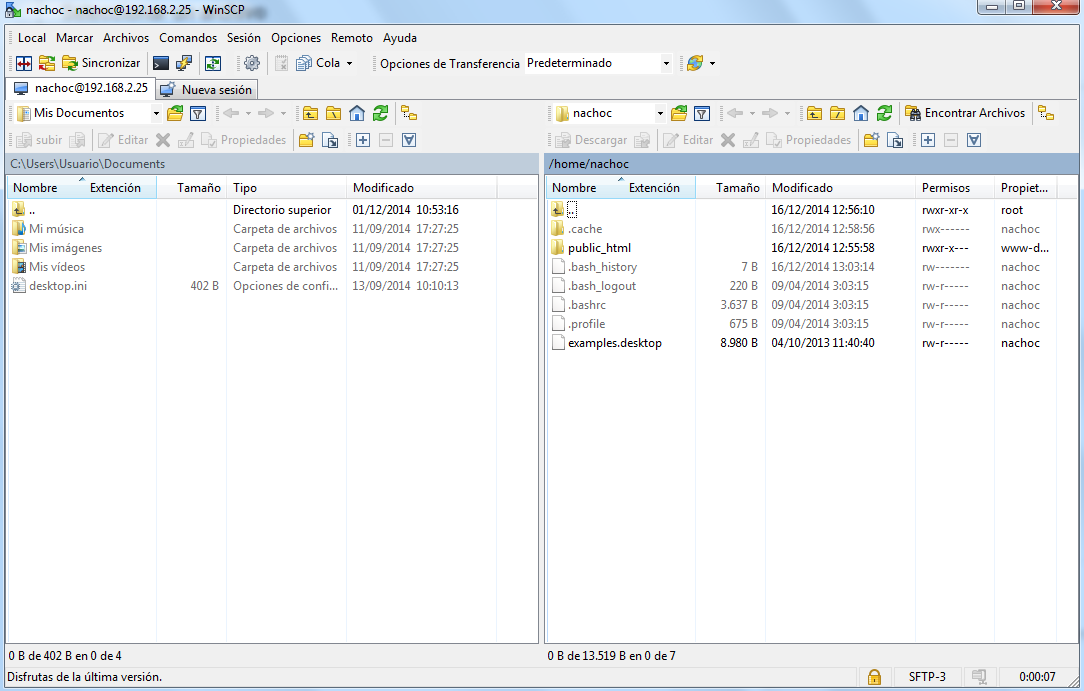Open Preferences using the gear icon
Viewport: 1084px width, 691px height.
point(252,62)
